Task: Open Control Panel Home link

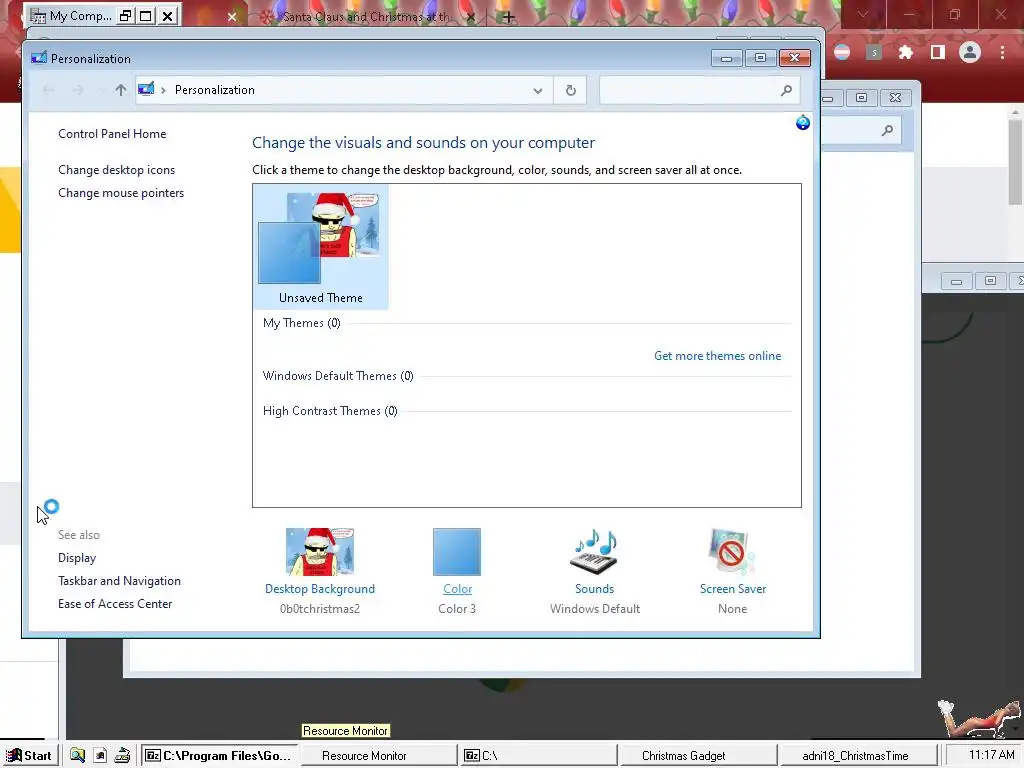Action: 112,134
